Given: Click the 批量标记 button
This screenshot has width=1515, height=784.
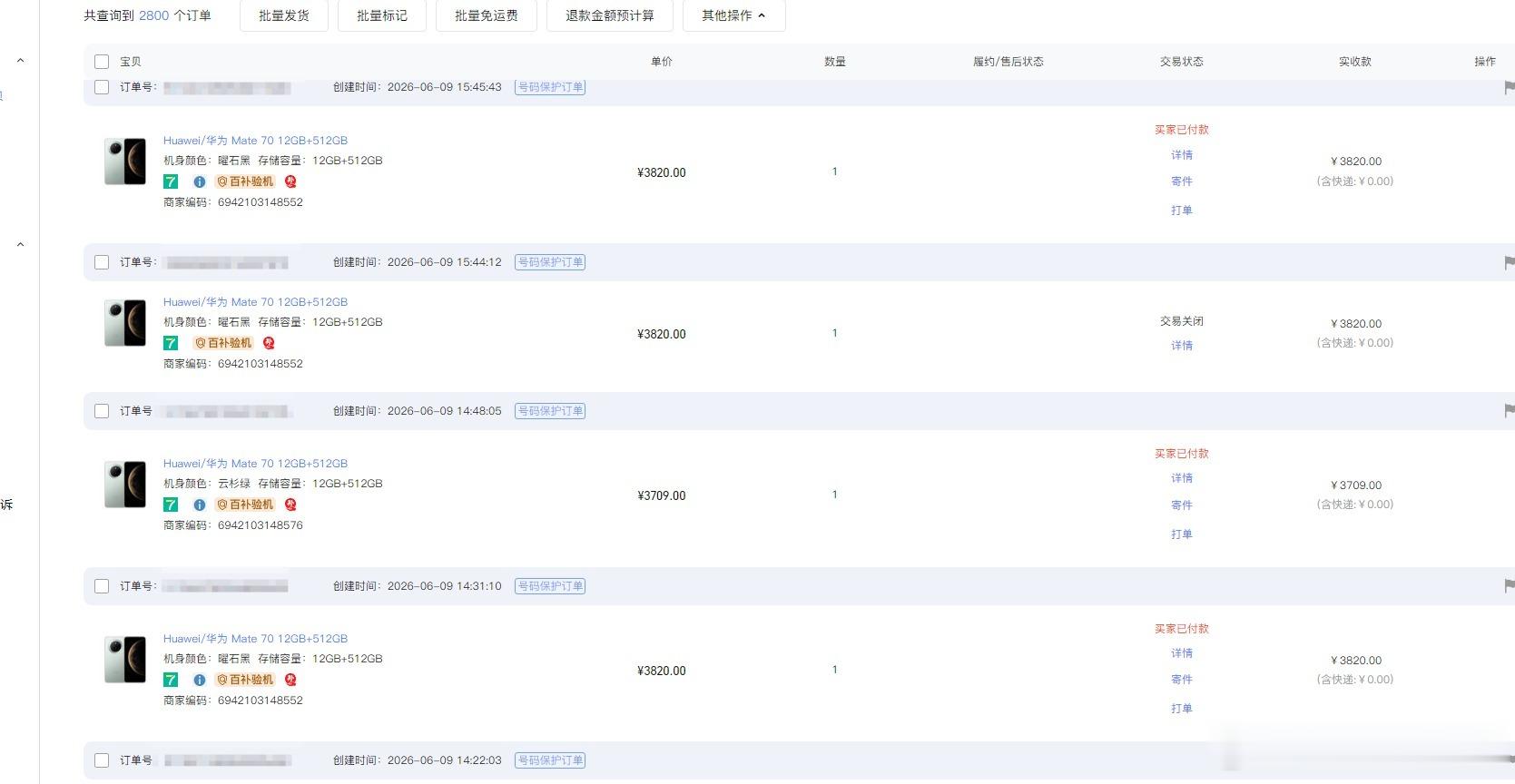Looking at the screenshot, I should (x=382, y=15).
